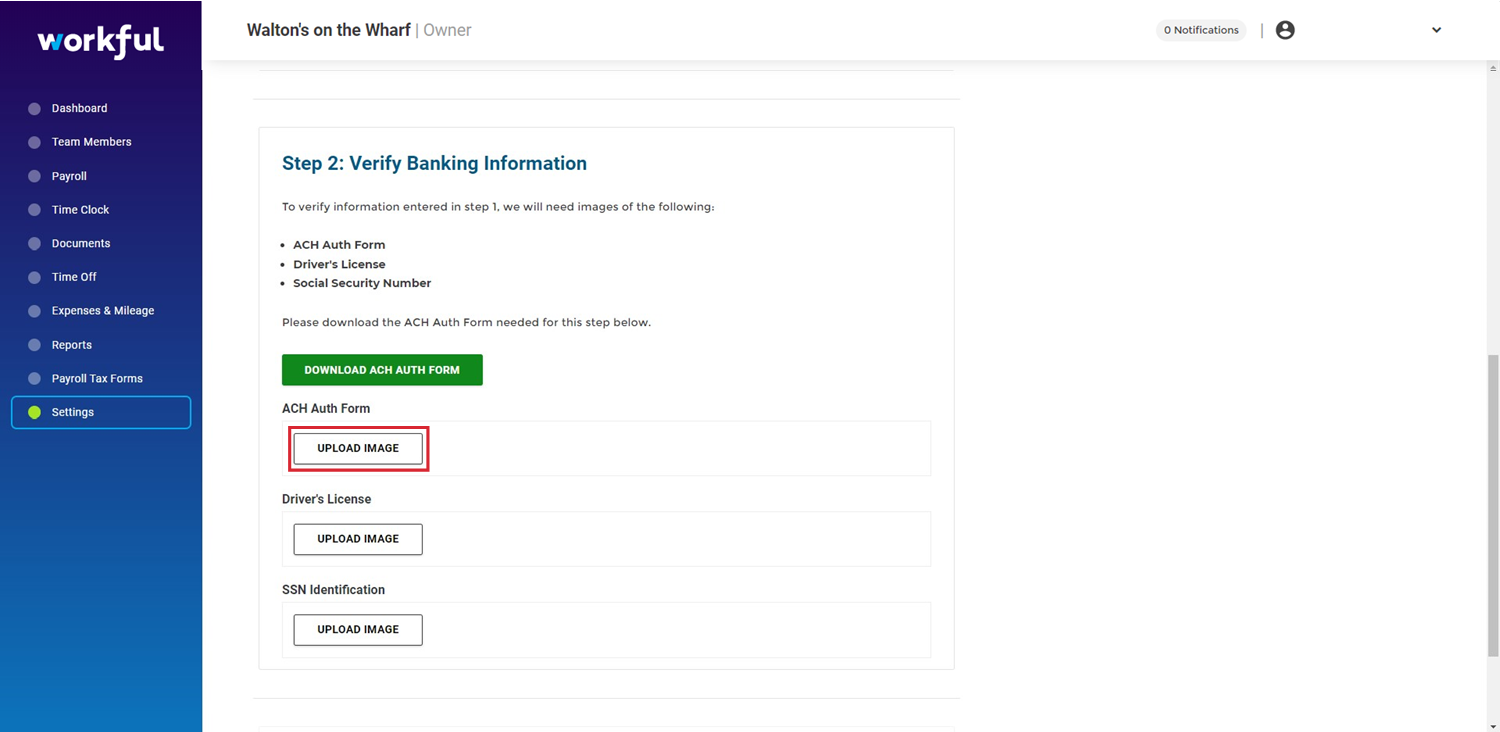Screen dimensions: 1500x732
Task: Open the 0 Notifications badge
Action: pyautogui.click(x=1201, y=30)
